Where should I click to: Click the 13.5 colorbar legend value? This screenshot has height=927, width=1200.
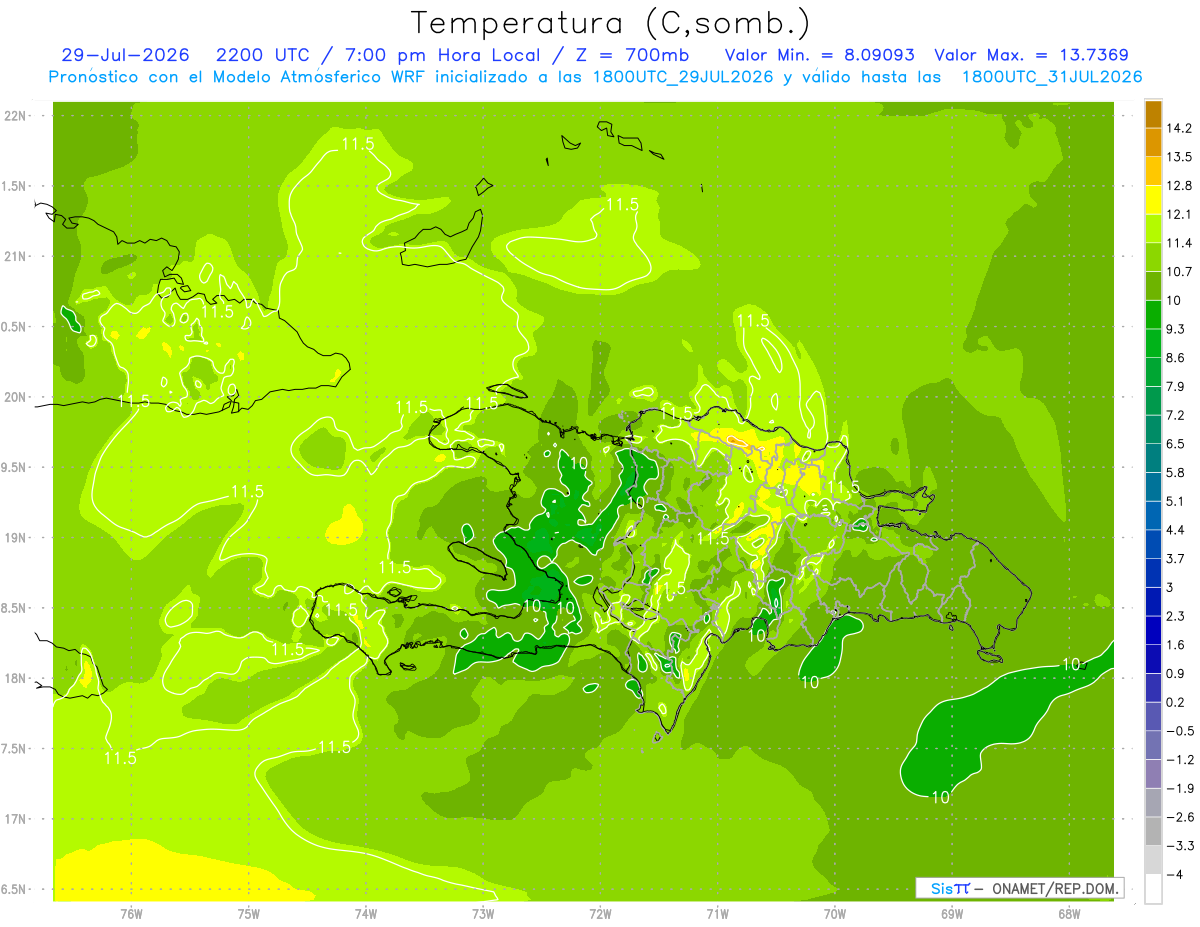(x=1179, y=157)
